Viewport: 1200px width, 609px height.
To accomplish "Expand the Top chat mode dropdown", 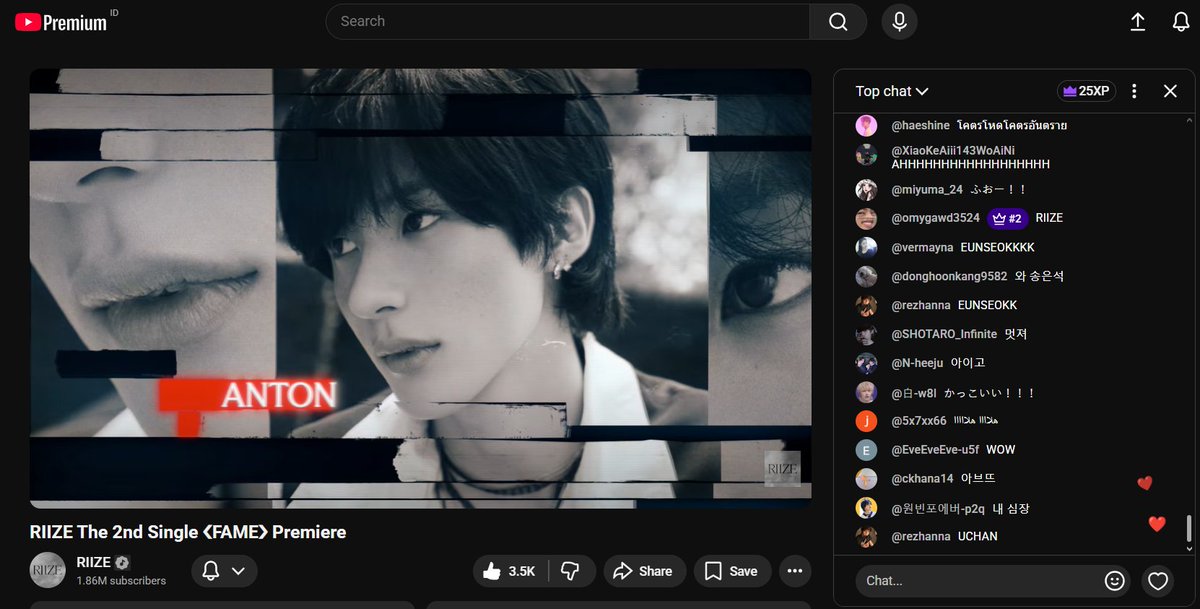I will pyautogui.click(x=892, y=91).
